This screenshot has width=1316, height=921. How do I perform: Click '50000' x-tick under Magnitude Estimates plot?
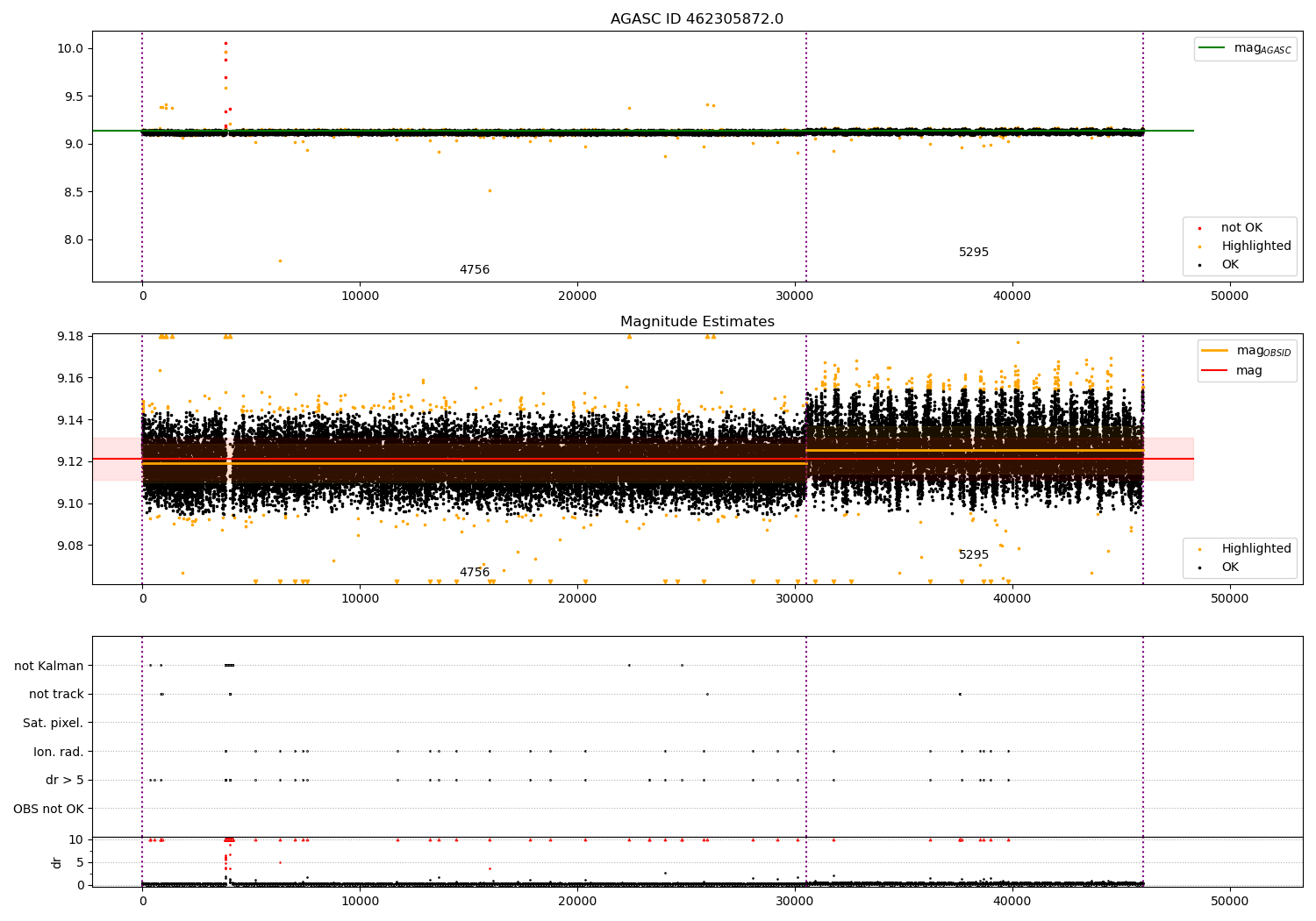pos(1229,599)
